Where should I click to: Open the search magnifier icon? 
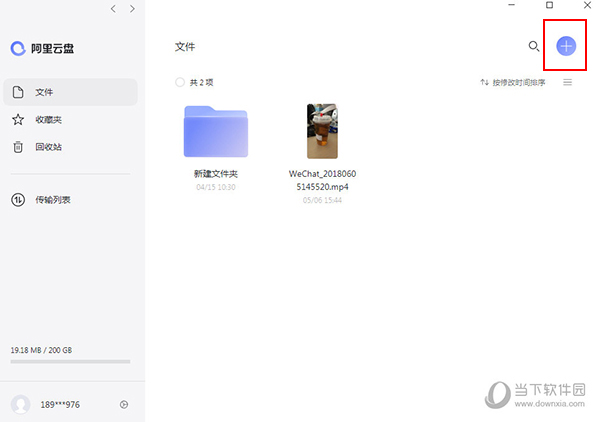(533, 46)
